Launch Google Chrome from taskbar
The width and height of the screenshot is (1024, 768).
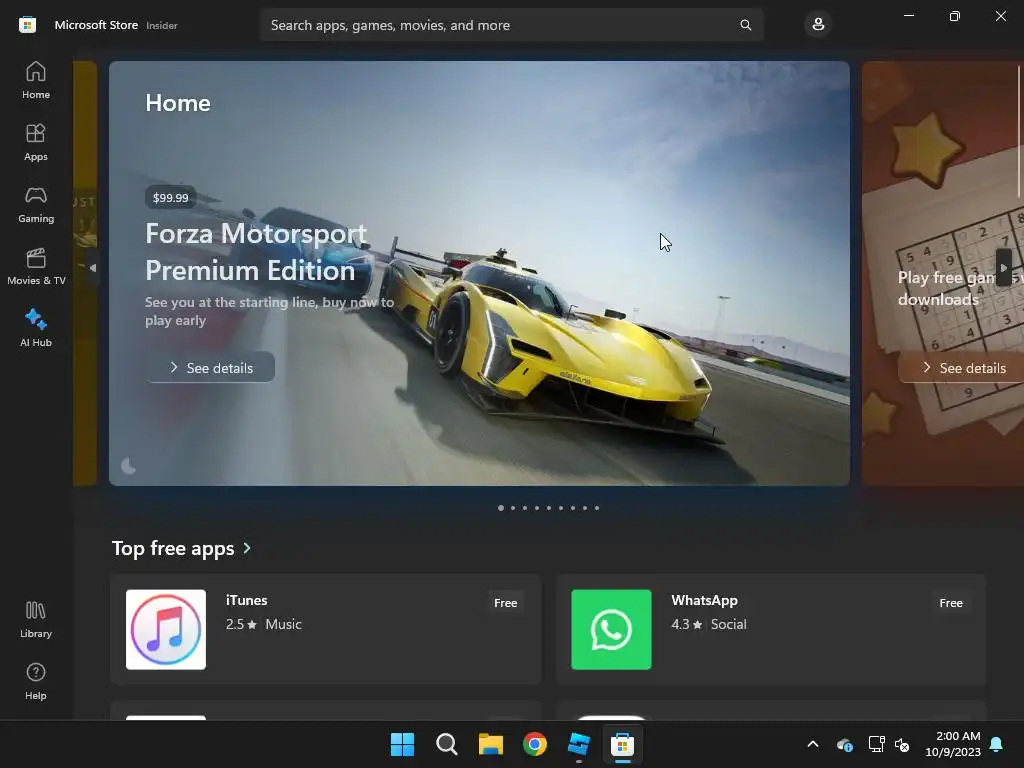pyautogui.click(x=535, y=744)
